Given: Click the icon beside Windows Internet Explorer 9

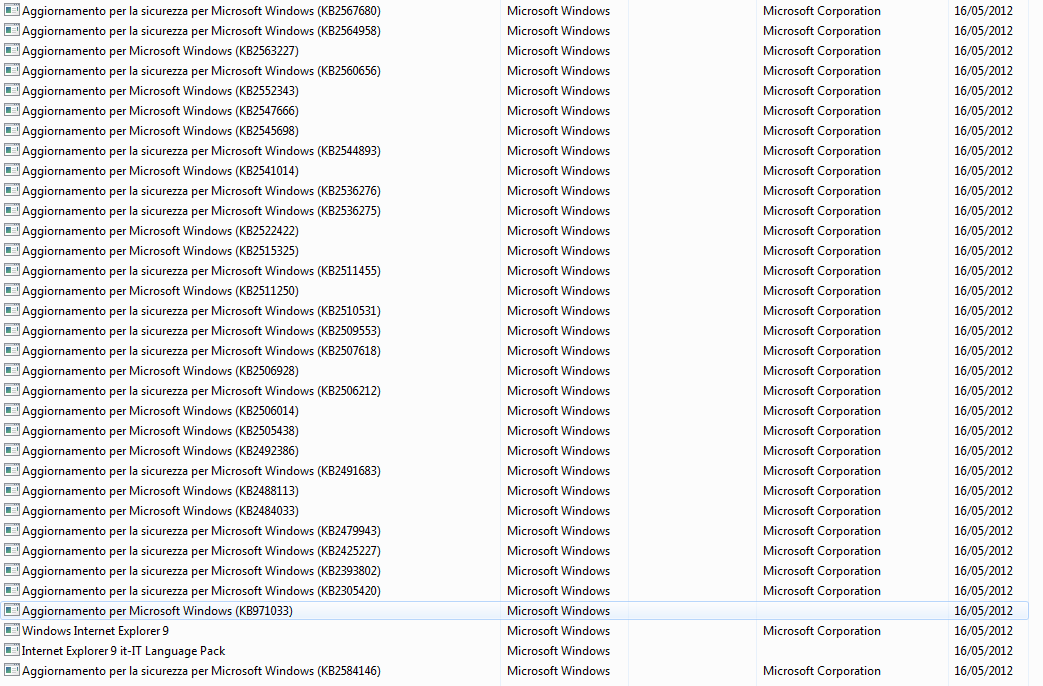Looking at the screenshot, I should pyautogui.click(x=12, y=629).
